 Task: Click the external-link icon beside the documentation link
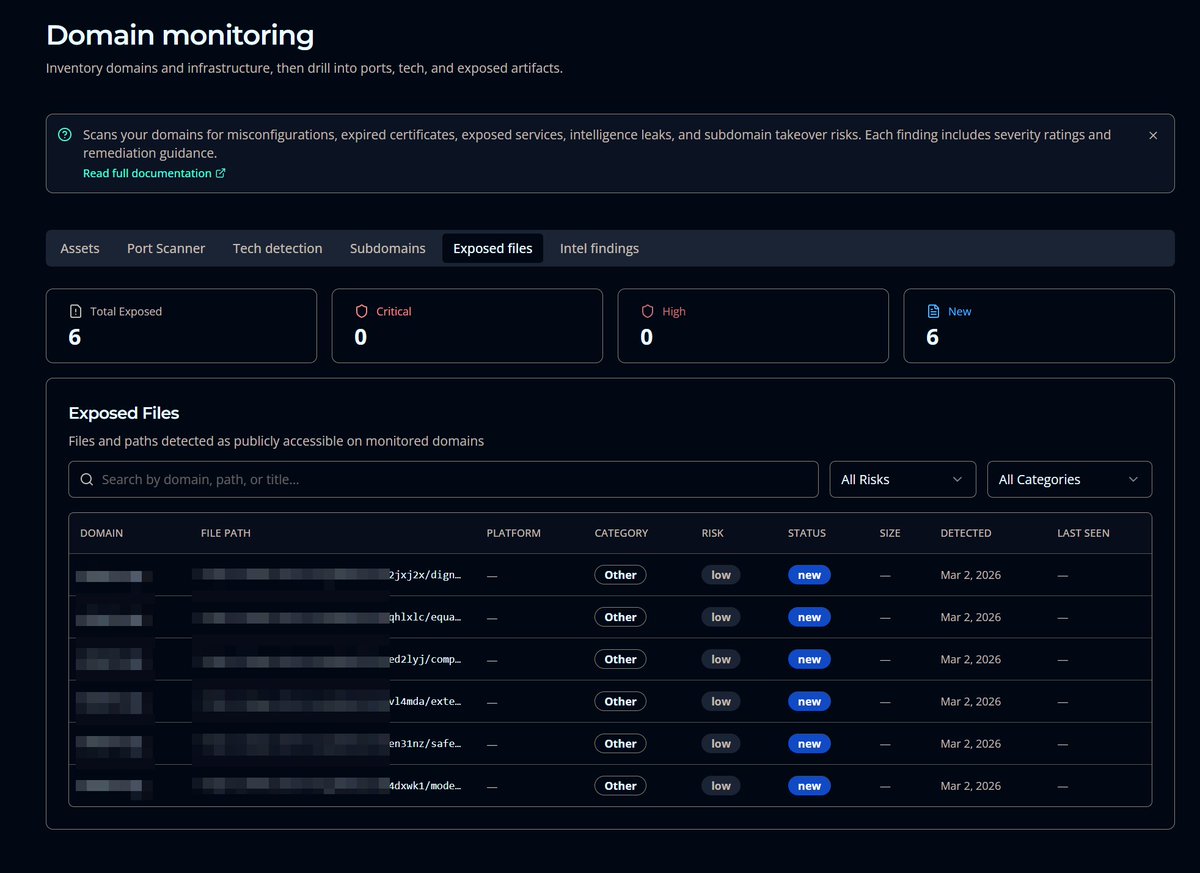221,173
